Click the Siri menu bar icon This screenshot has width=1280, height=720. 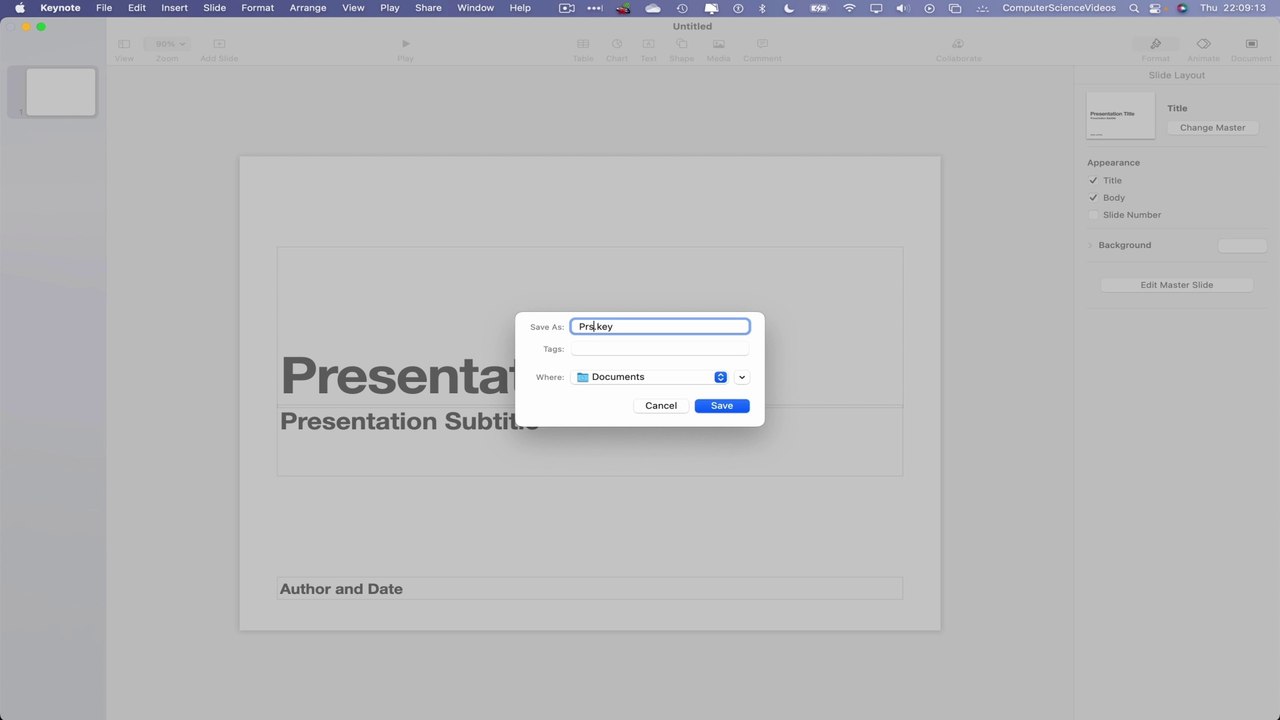pos(1182,8)
